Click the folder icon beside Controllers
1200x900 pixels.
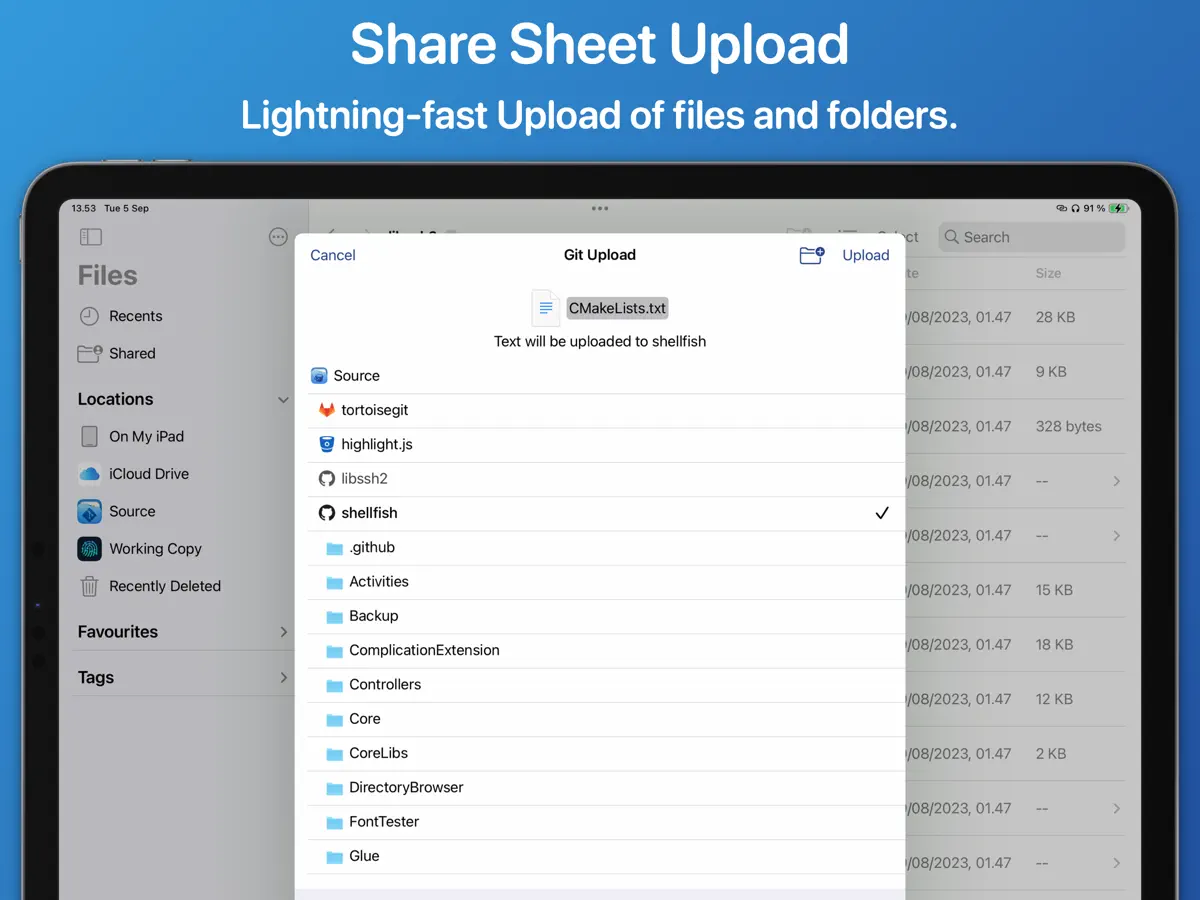click(x=335, y=685)
